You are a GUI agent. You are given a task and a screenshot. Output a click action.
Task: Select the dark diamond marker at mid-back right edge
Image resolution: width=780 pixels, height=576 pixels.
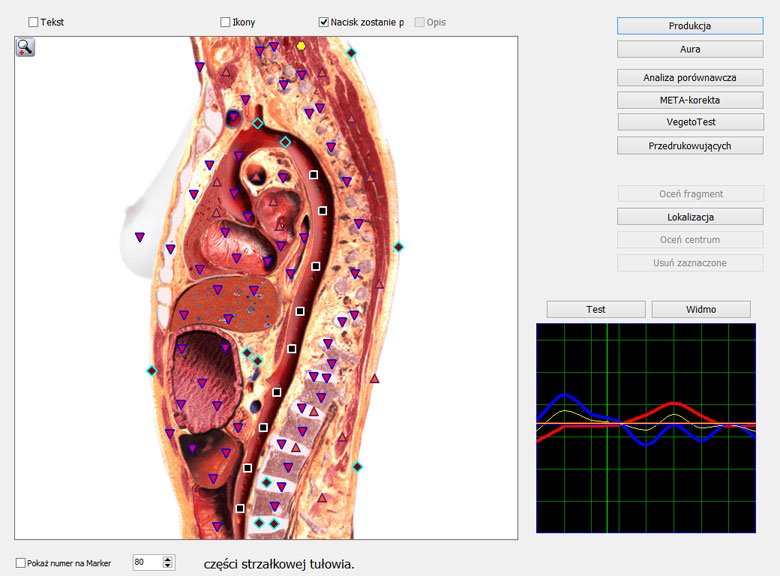[398, 247]
